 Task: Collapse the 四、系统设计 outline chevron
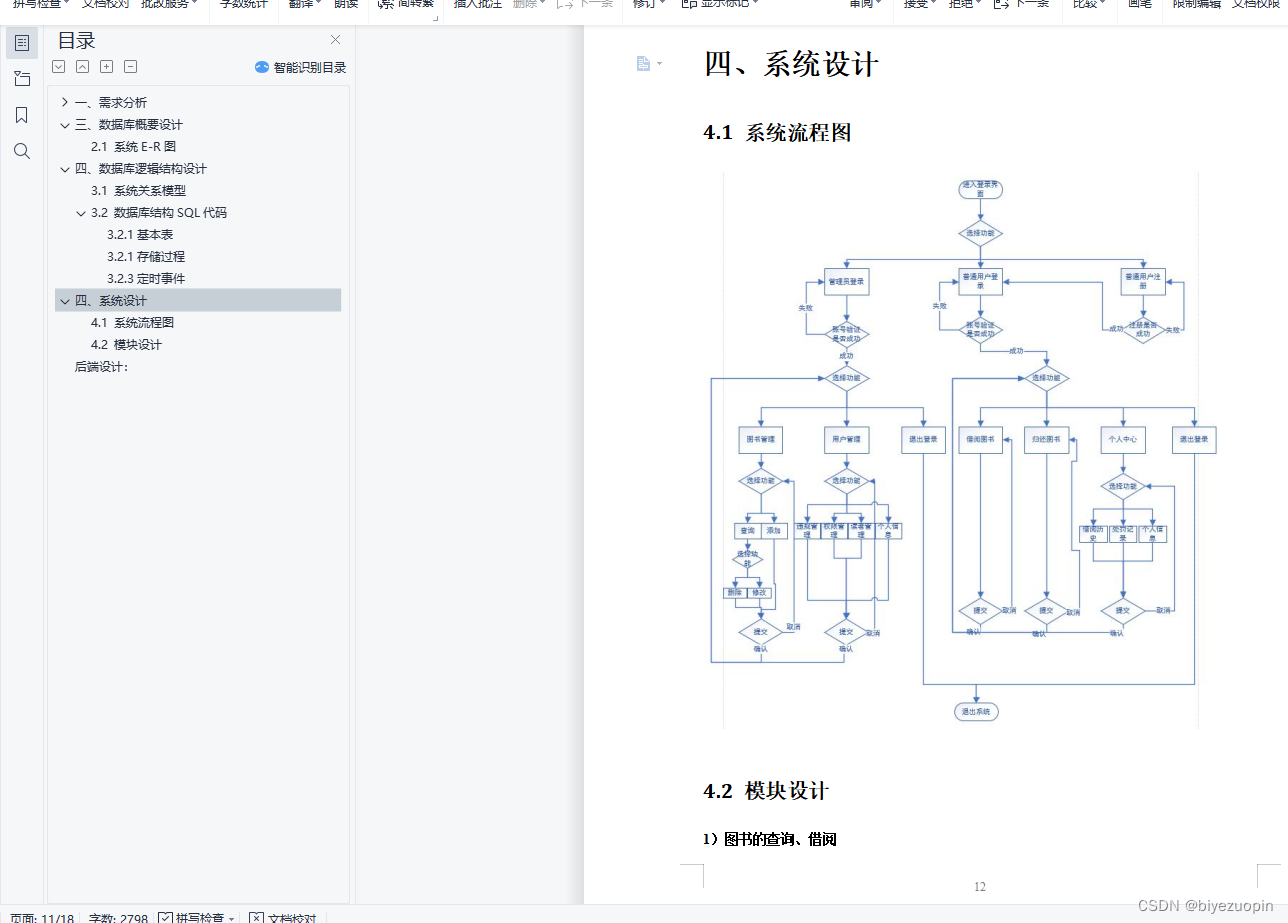click(x=65, y=300)
